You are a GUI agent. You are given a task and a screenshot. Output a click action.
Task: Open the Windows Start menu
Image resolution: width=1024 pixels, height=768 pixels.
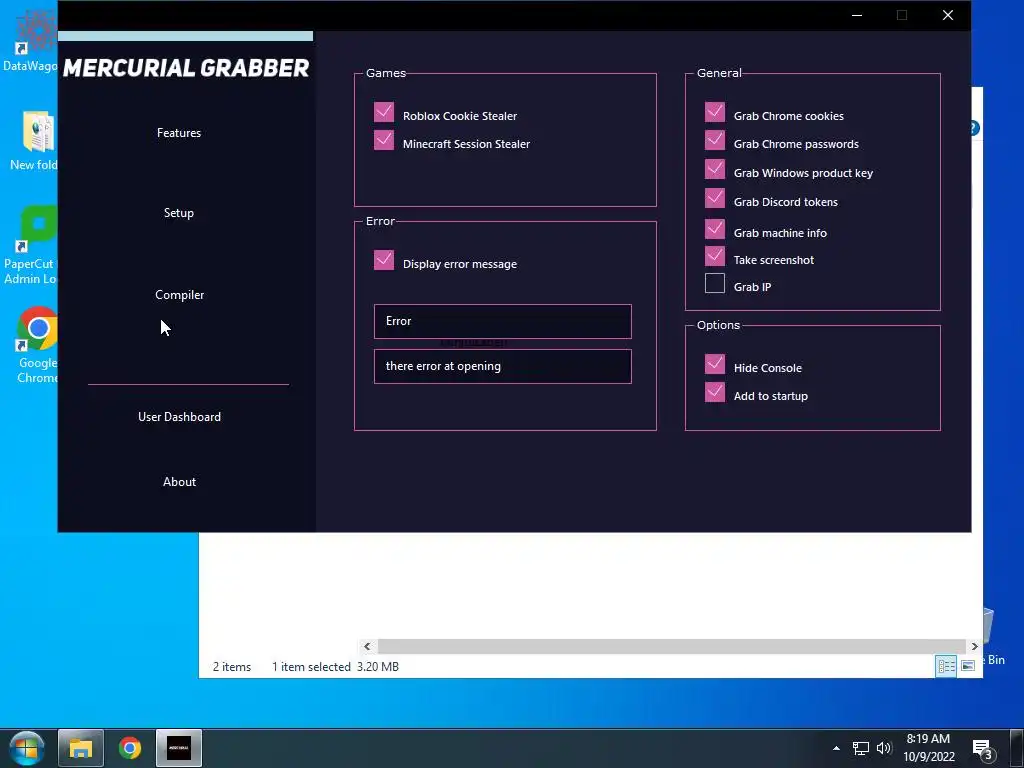coord(27,748)
